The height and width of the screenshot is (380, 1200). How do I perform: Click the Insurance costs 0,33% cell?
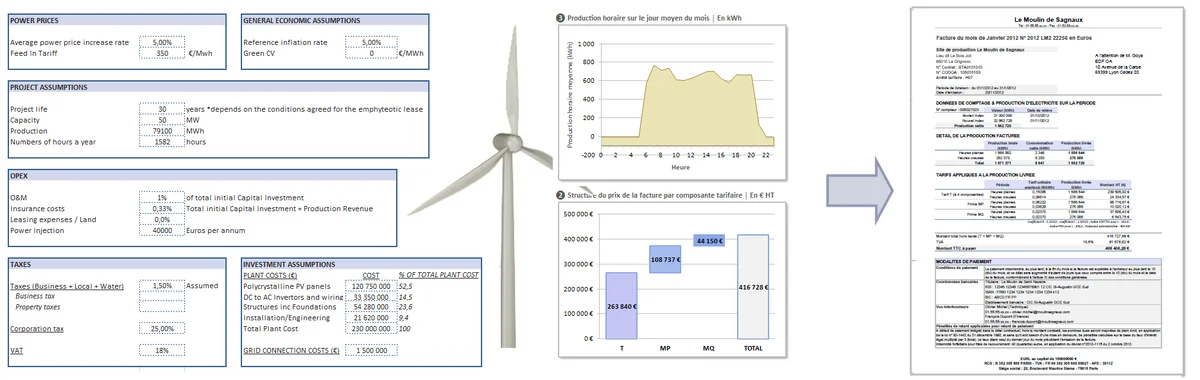click(x=161, y=208)
